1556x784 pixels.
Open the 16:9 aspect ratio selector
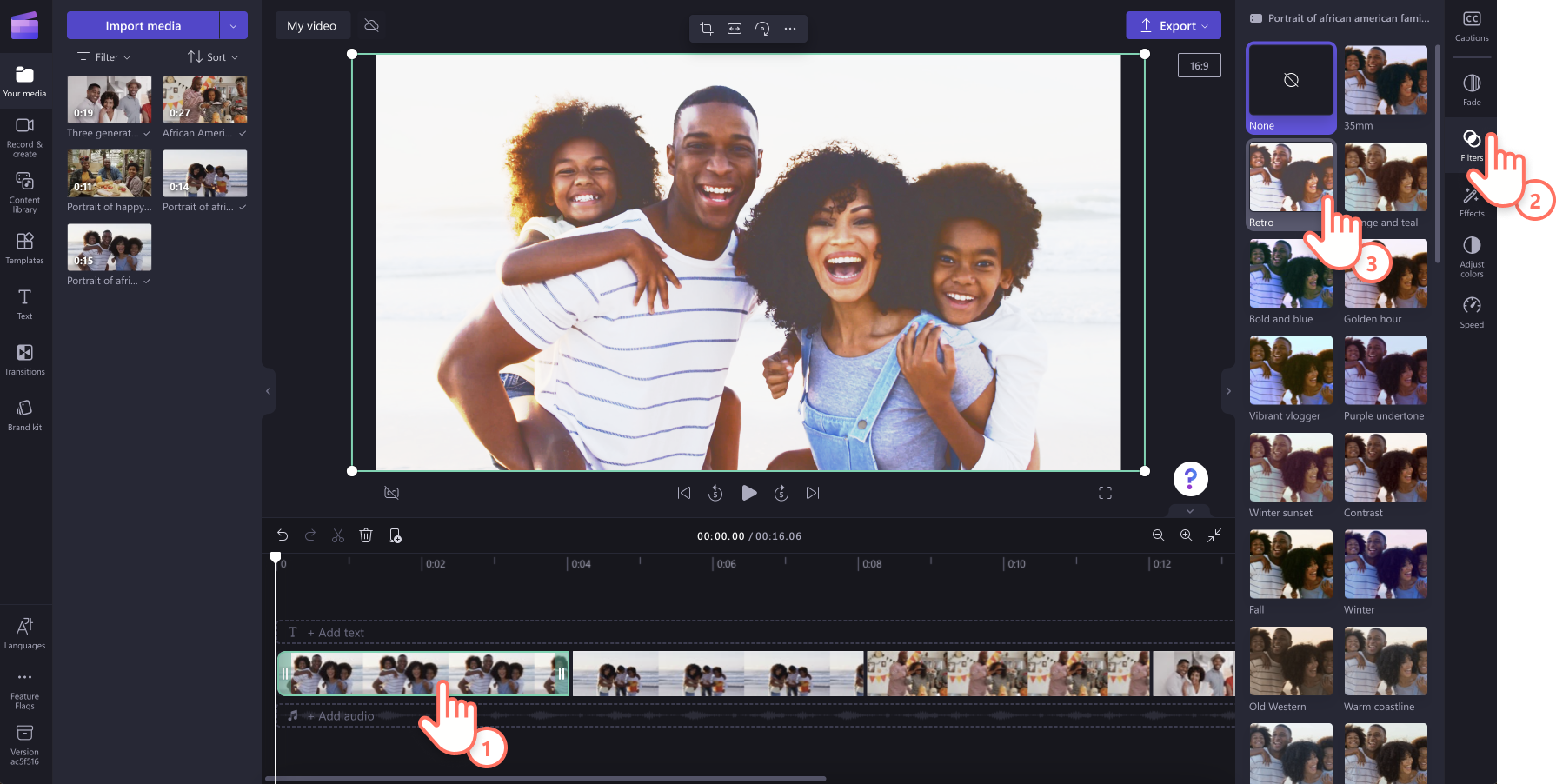point(1200,65)
